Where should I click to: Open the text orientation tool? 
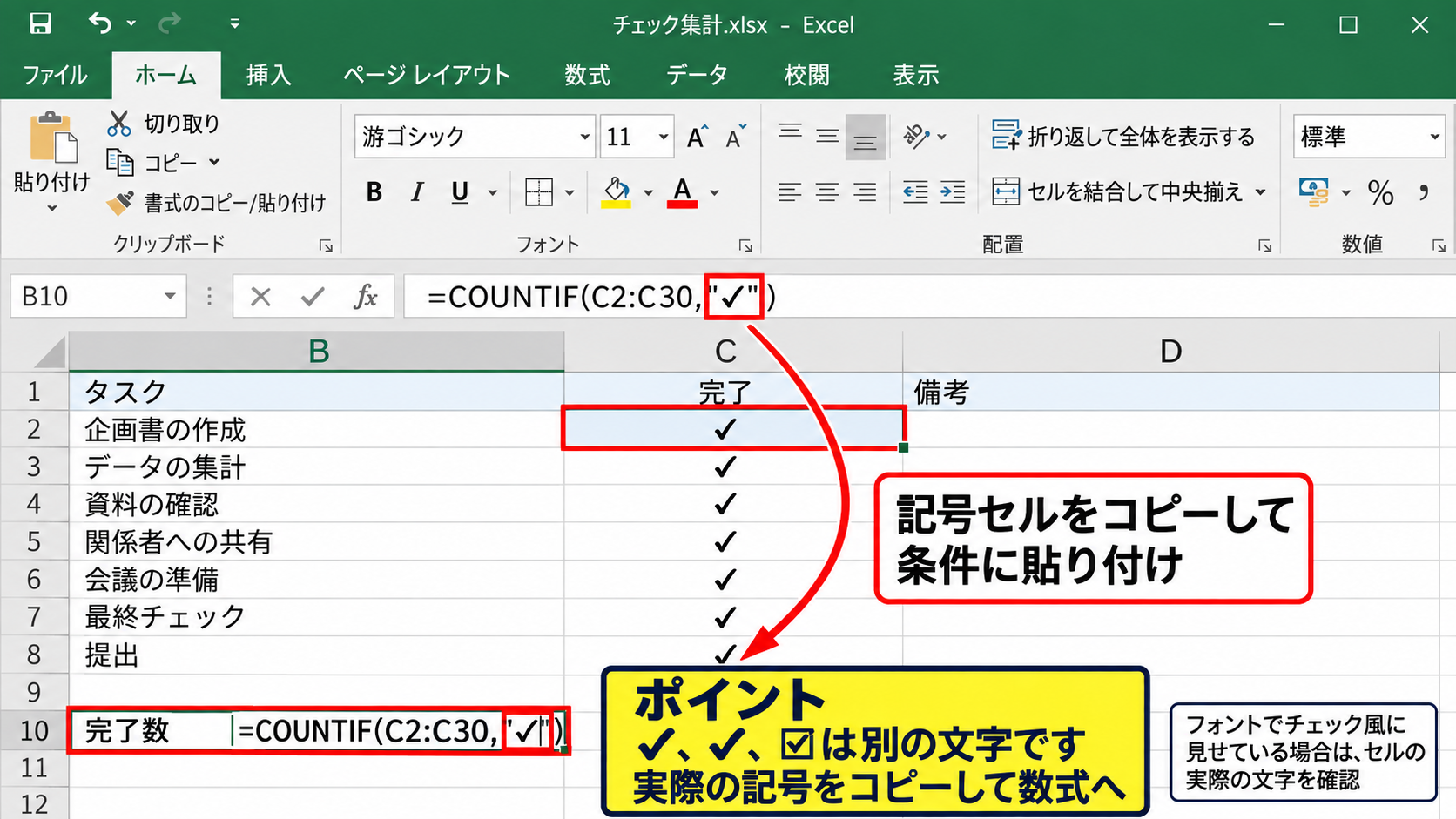(x=916, y=136)
